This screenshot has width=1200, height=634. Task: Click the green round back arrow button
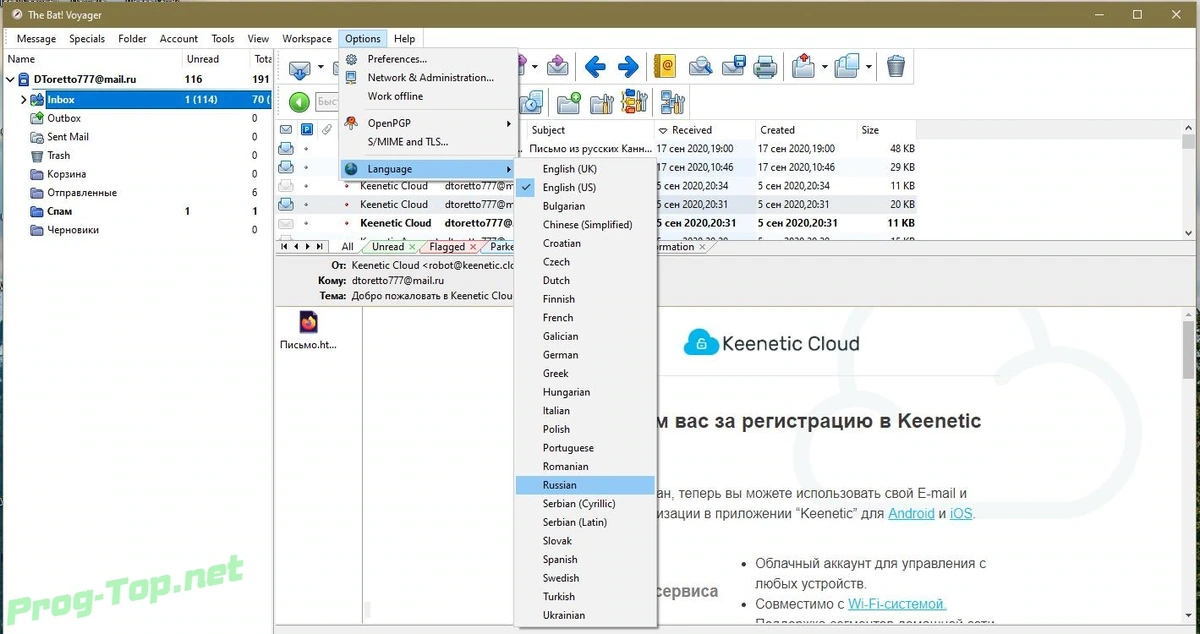pos(299,102)
